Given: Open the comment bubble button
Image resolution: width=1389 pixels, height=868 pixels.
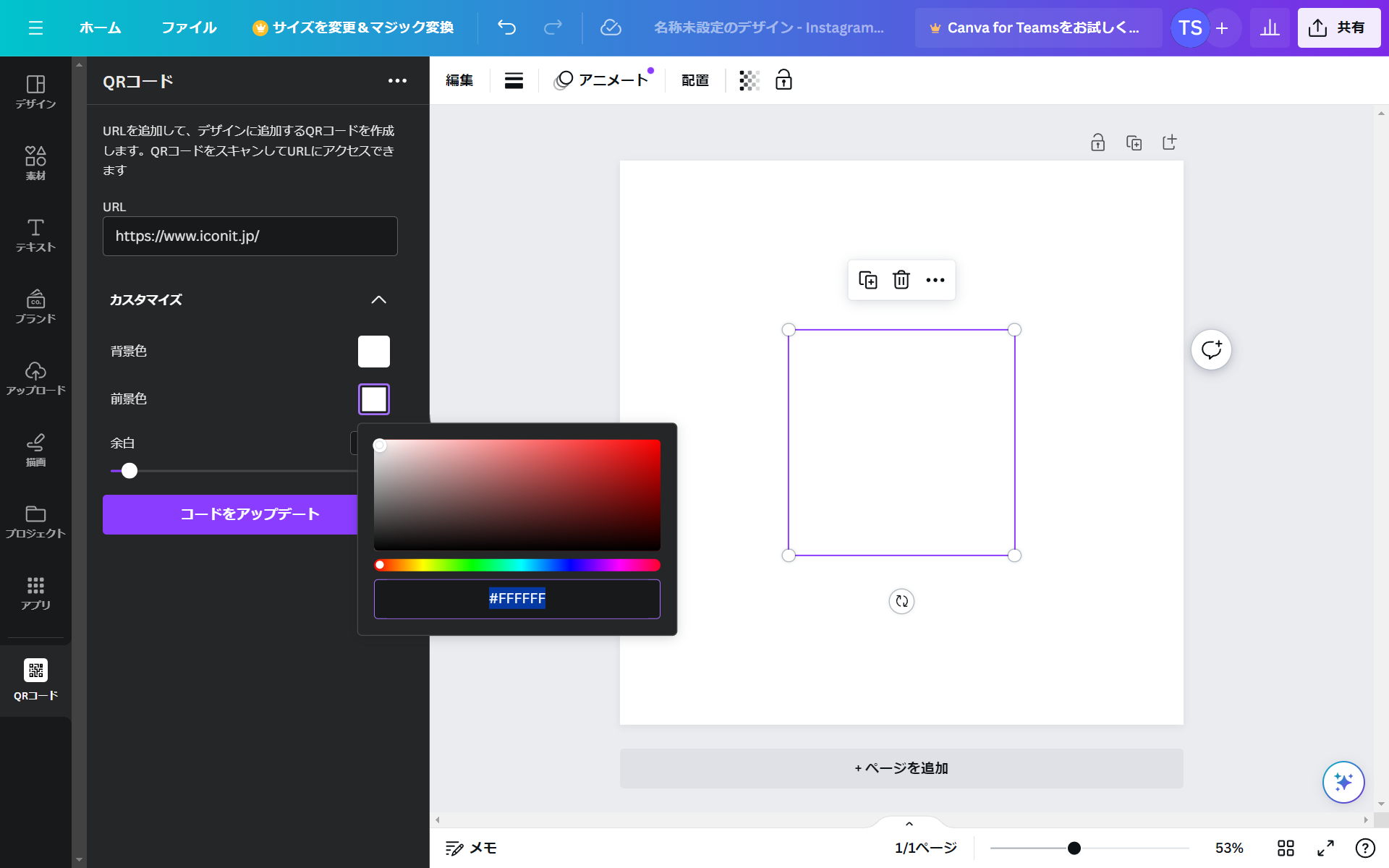Looking at the screenshot, I should [1211, 350].
